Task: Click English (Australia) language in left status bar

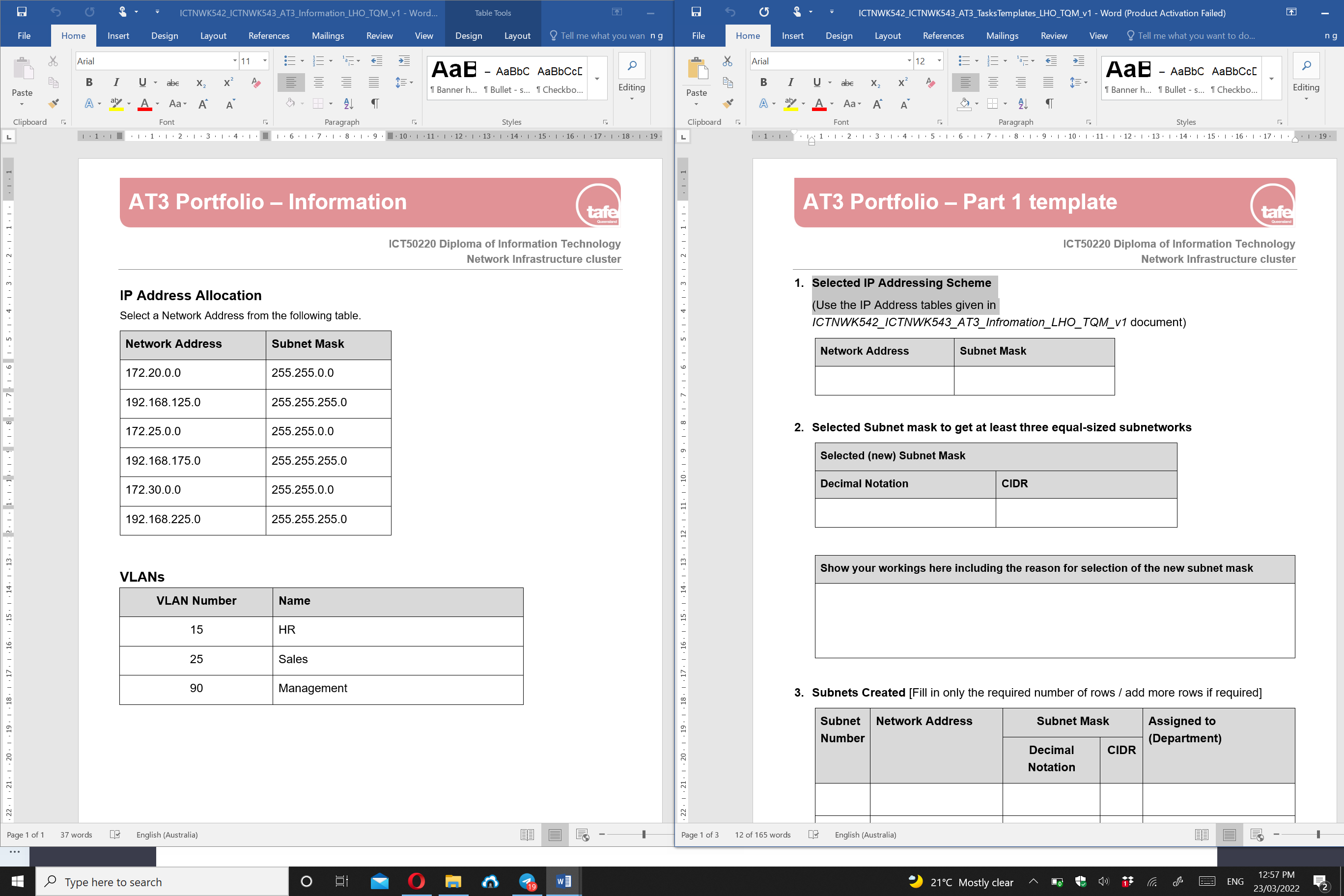Action: (167, 835)
